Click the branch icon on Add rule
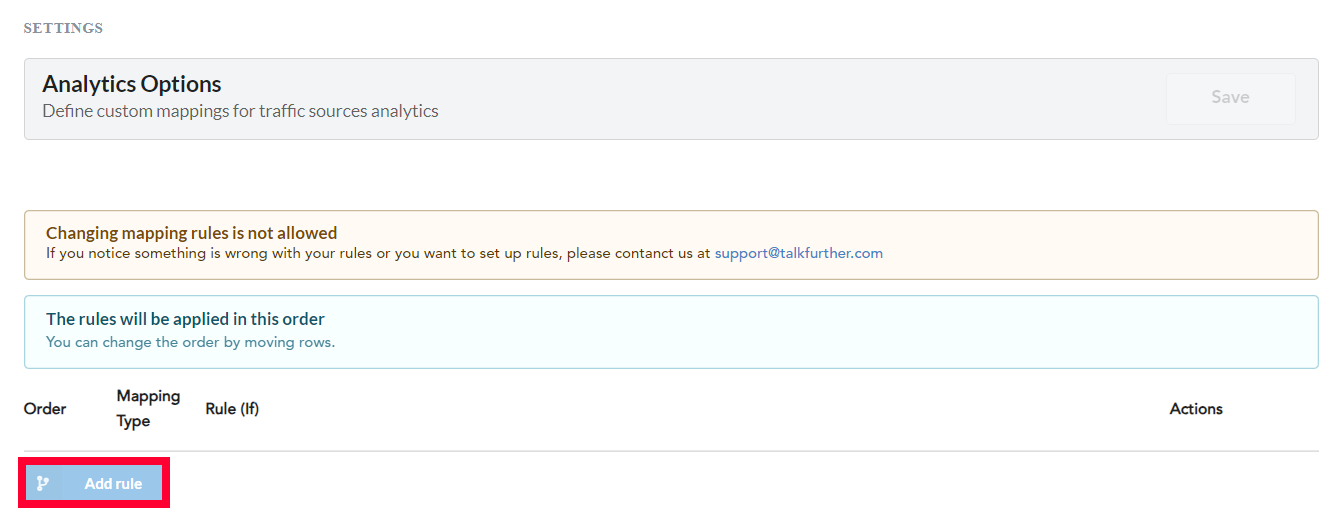The width and height of the screenshot is (1330, 516). pyautogui.click(x=43, y=483)
